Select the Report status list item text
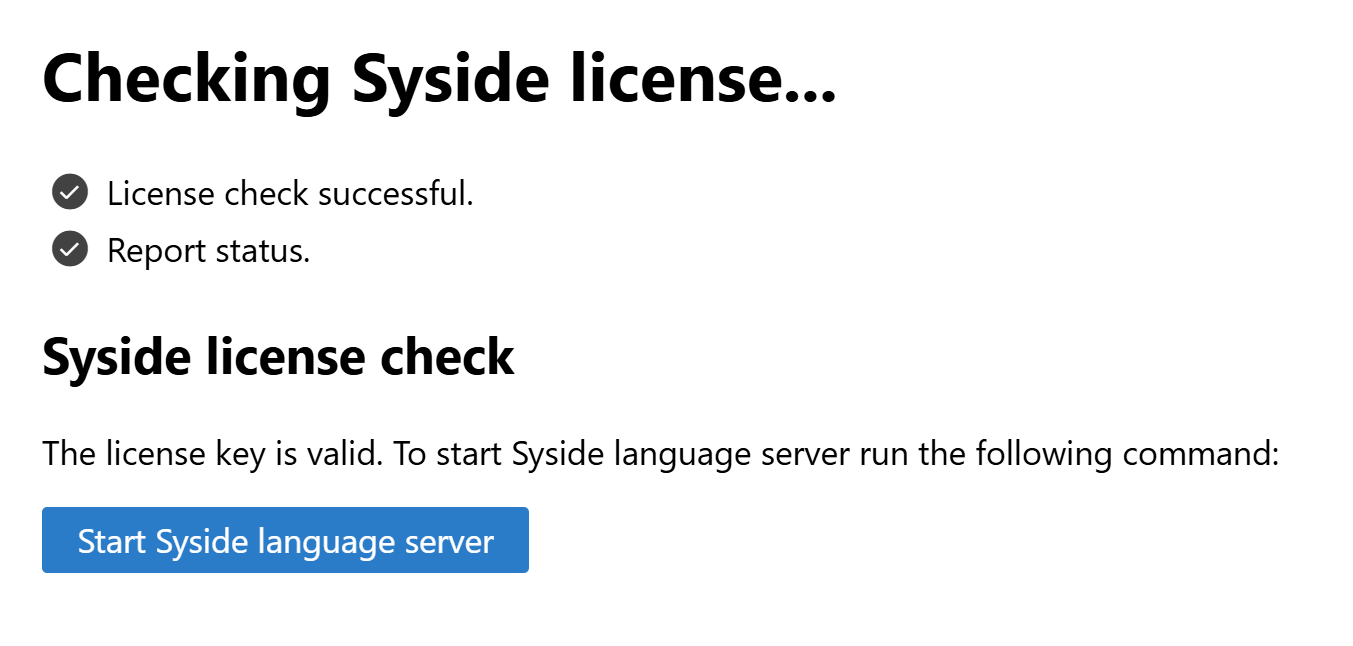 pyautogui.click(x=208, y=250)
